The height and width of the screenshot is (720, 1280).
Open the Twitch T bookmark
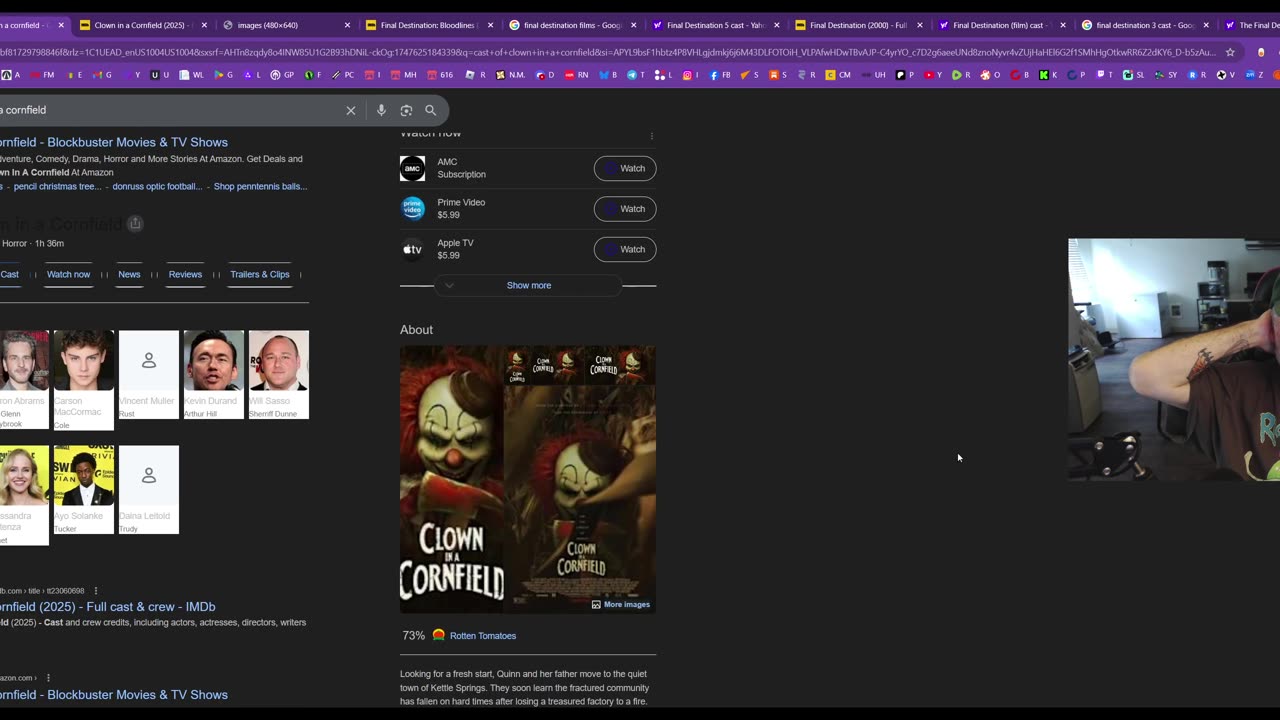click(1105, 75)
